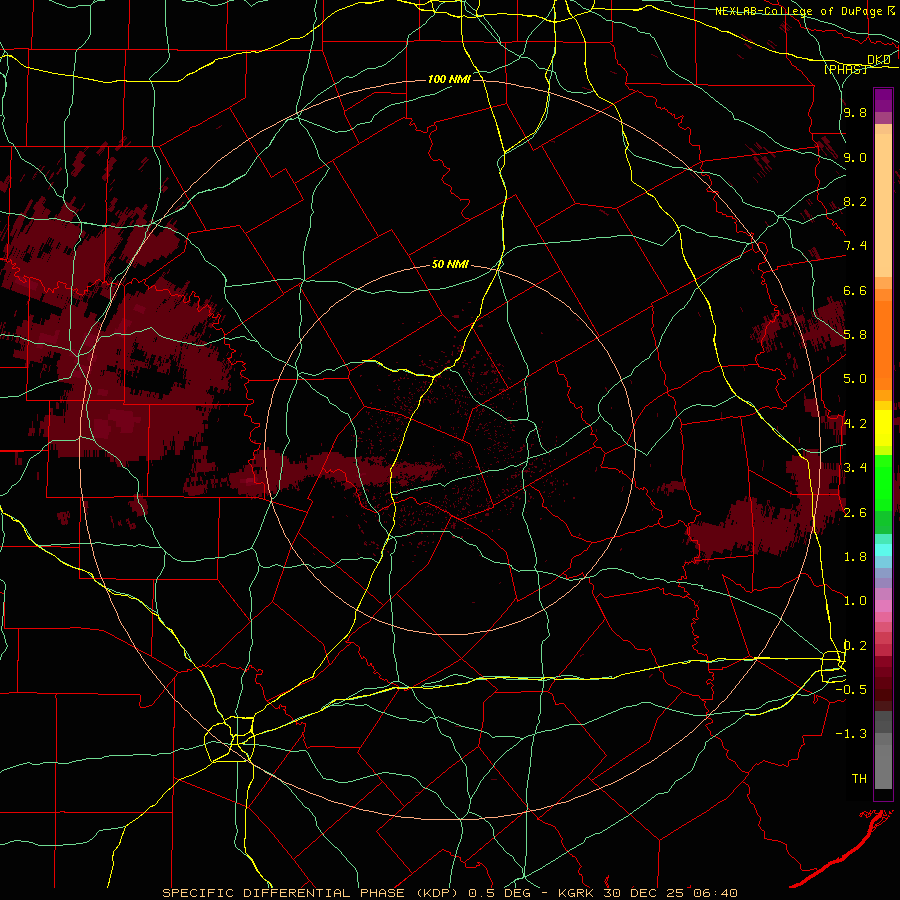The height and width of the screenshot is (900, 900).
Task: Click the TH label on the color scale
Action: click(859, 779)
